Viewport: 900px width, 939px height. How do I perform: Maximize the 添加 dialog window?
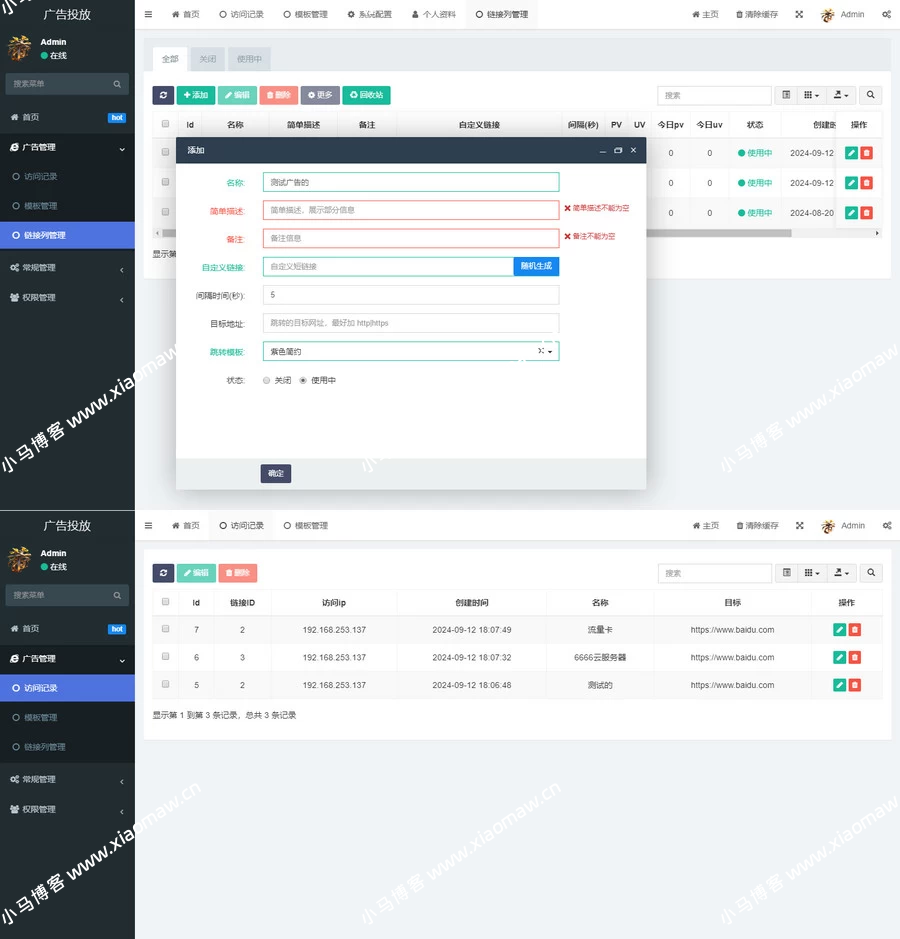(618, 150)
